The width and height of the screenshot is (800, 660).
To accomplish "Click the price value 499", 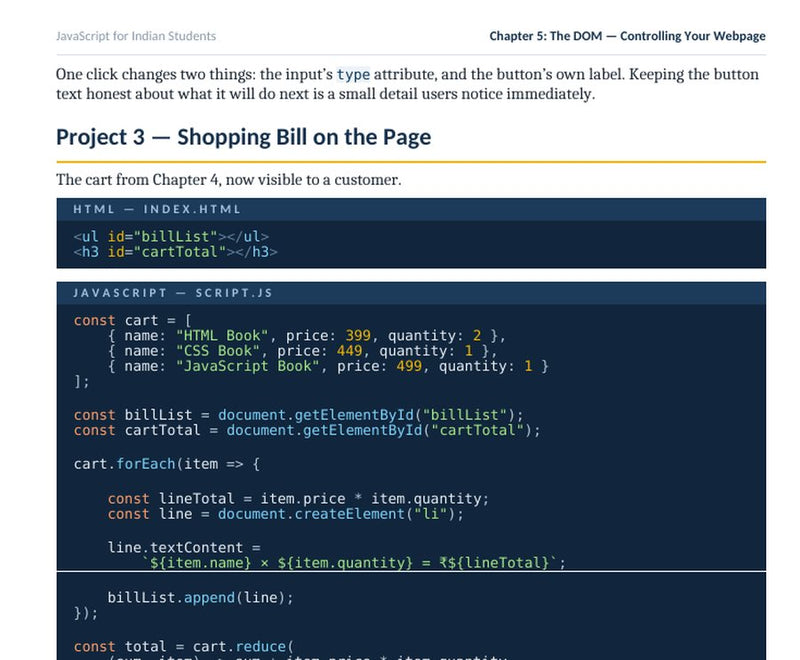I will pyautogui.click(x=409, y=366).
